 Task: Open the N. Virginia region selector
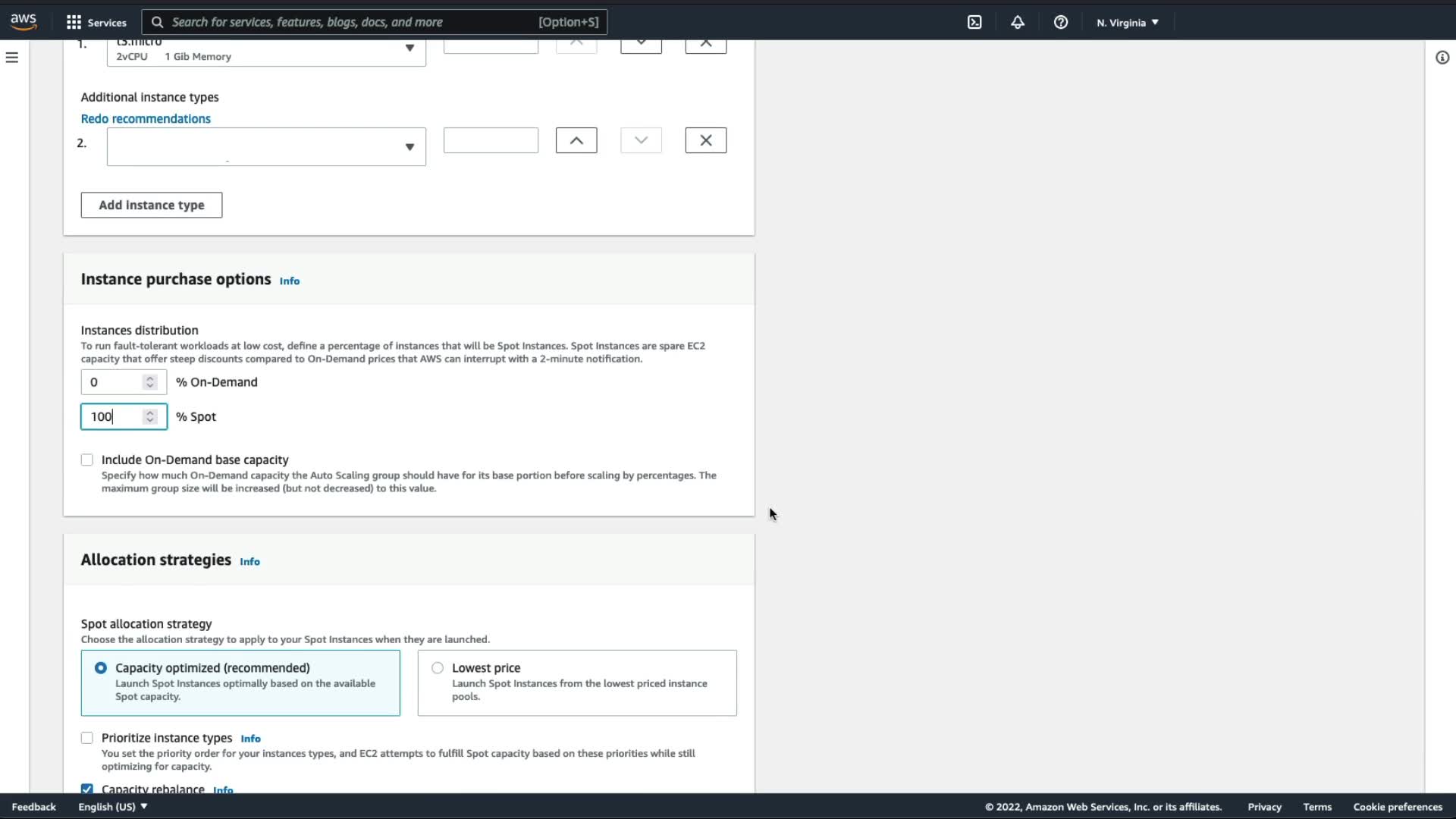pyautogui.click(x=1128, y=22)
